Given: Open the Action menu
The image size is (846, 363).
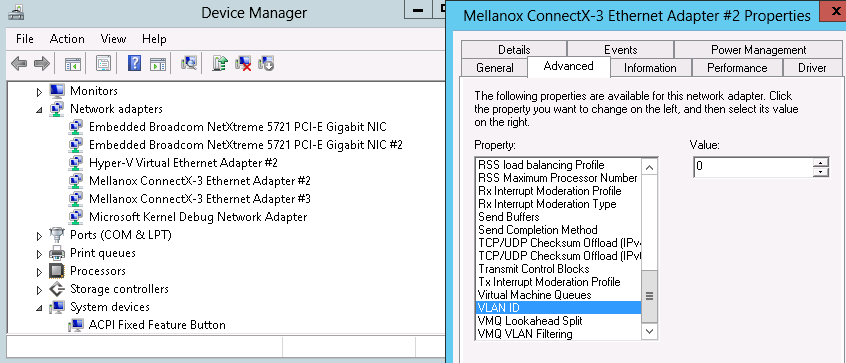Looking at the screenshot, I should tap(67, 39).
